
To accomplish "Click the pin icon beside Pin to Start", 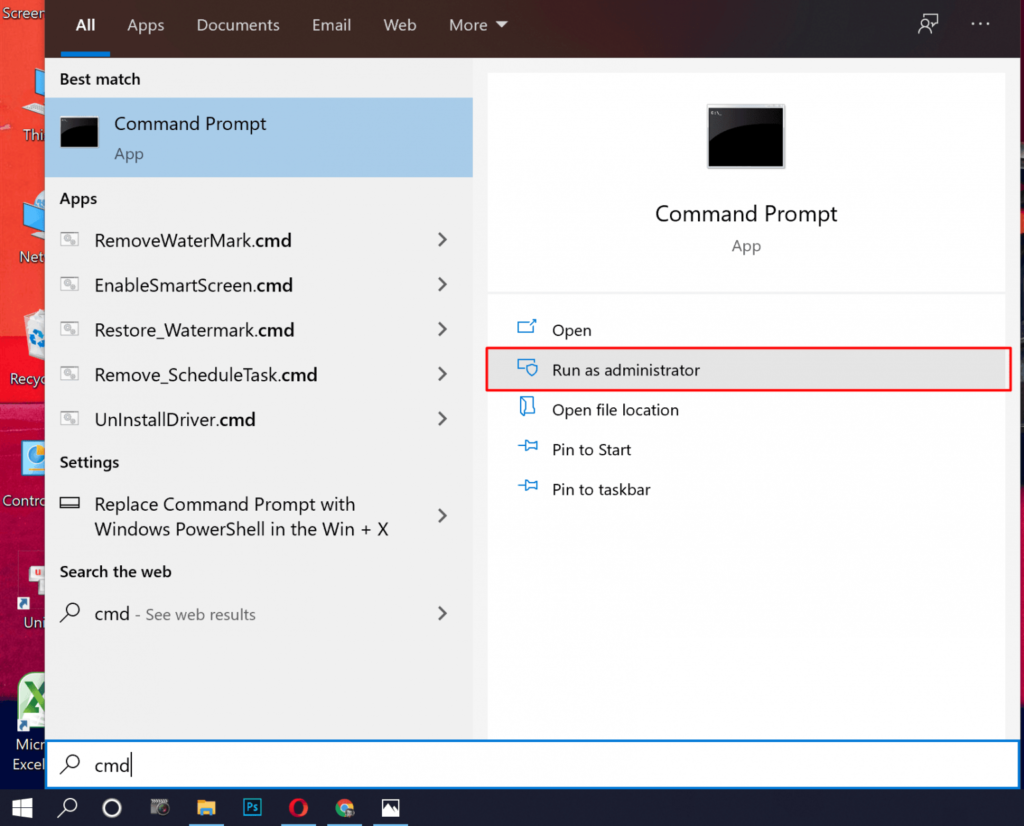I will point(528,446).
